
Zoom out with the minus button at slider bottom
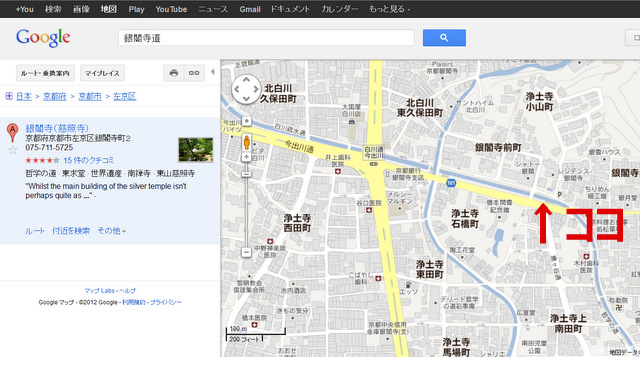(x=246, y=252)
